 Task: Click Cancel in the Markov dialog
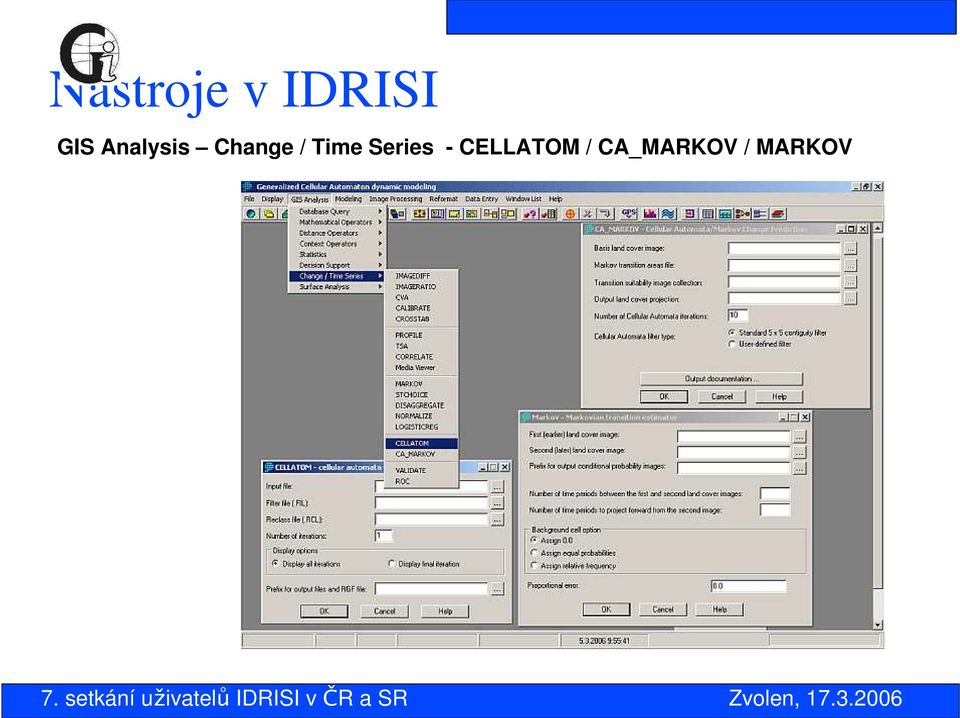coord(663,610)
